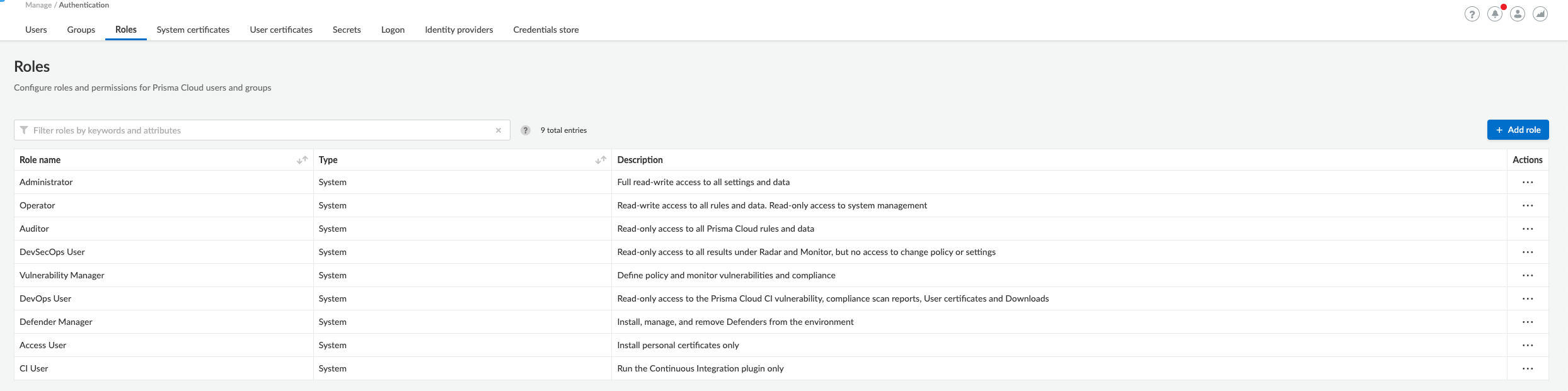The width and height of the screenshot is (1568, 391).
Task: Open actions menu for Operator role
Action: coord(1528,206)
